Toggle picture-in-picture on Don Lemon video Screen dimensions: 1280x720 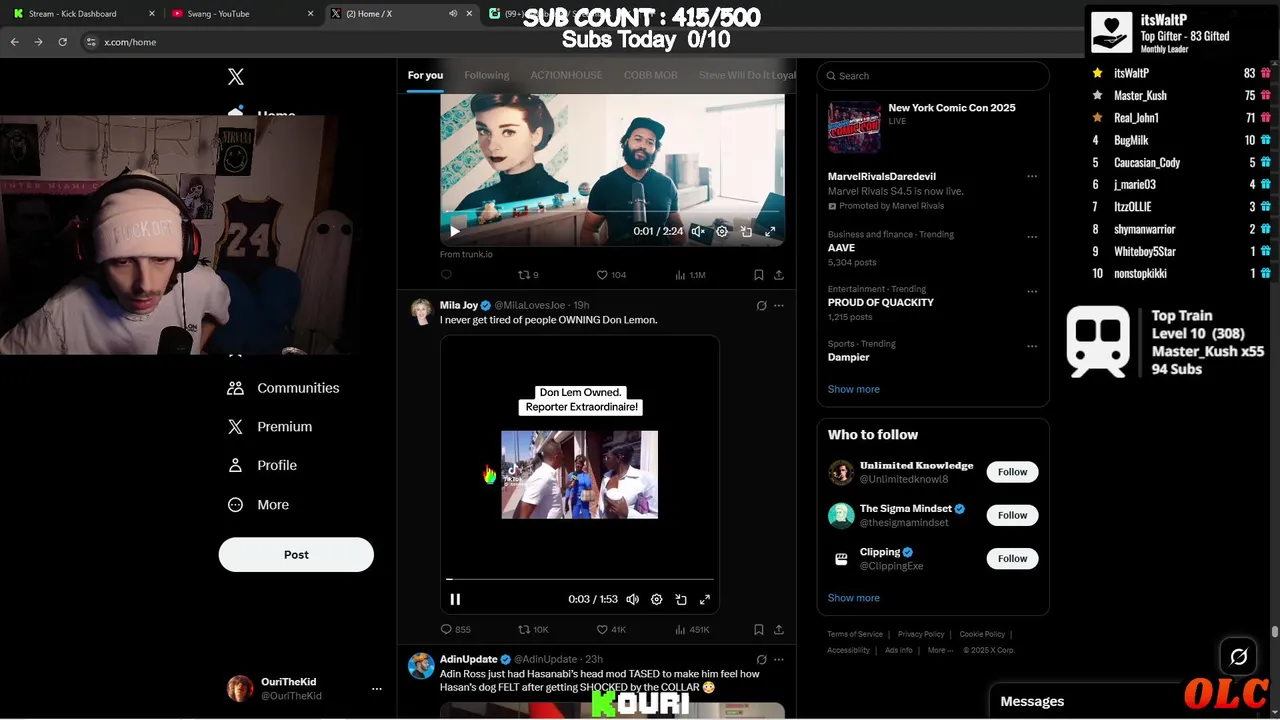(681, 599)
